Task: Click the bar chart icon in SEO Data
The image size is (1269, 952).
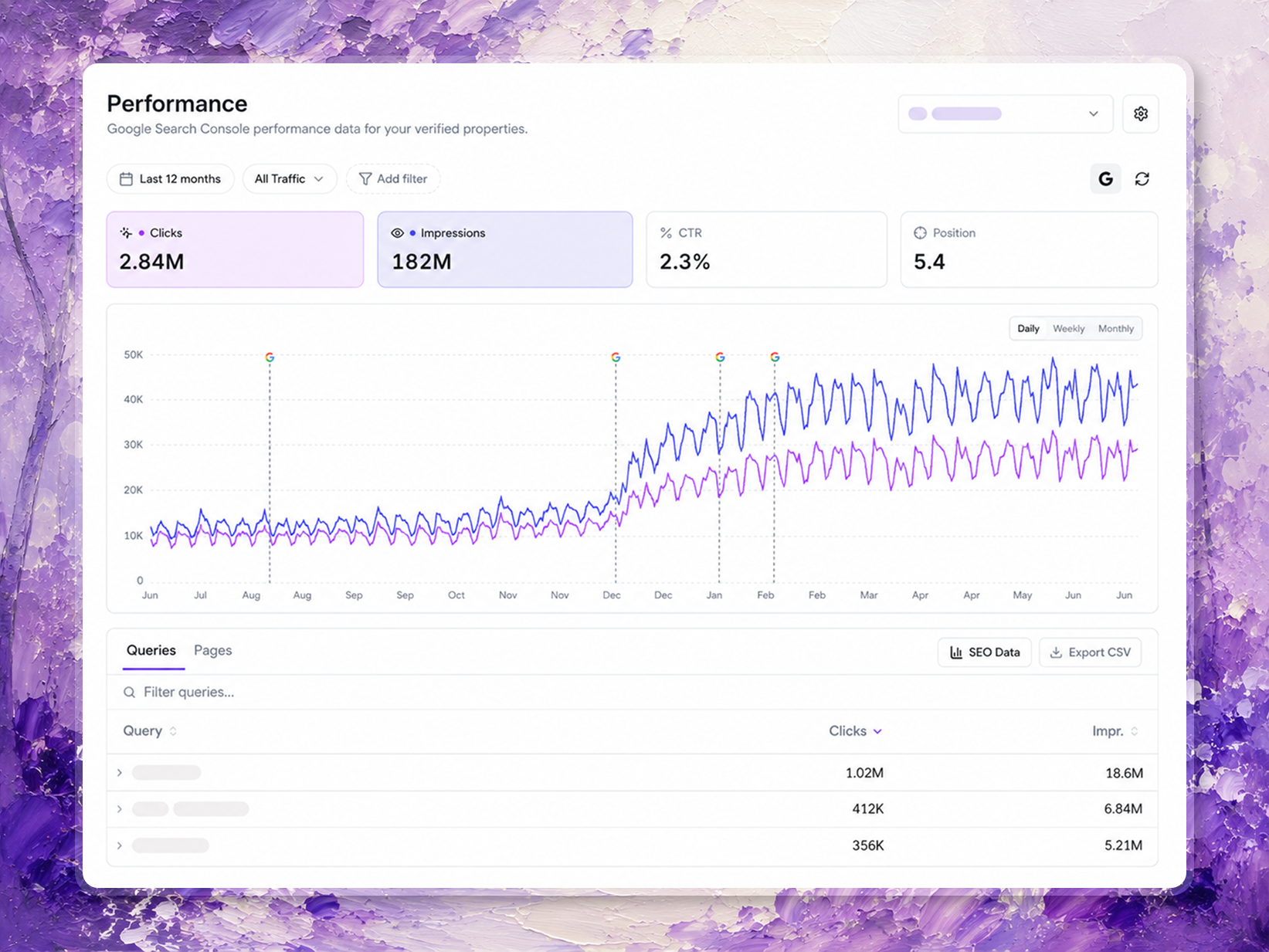Action: [x=956, y=652]
